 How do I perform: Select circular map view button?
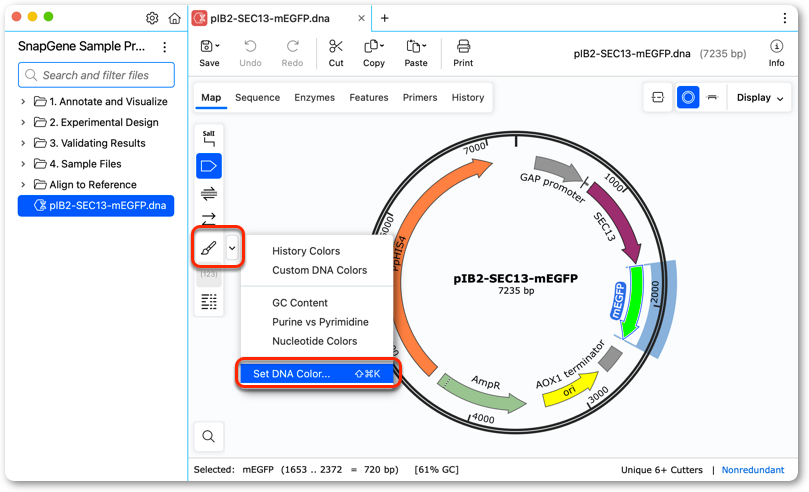click(x=688, y=97)
